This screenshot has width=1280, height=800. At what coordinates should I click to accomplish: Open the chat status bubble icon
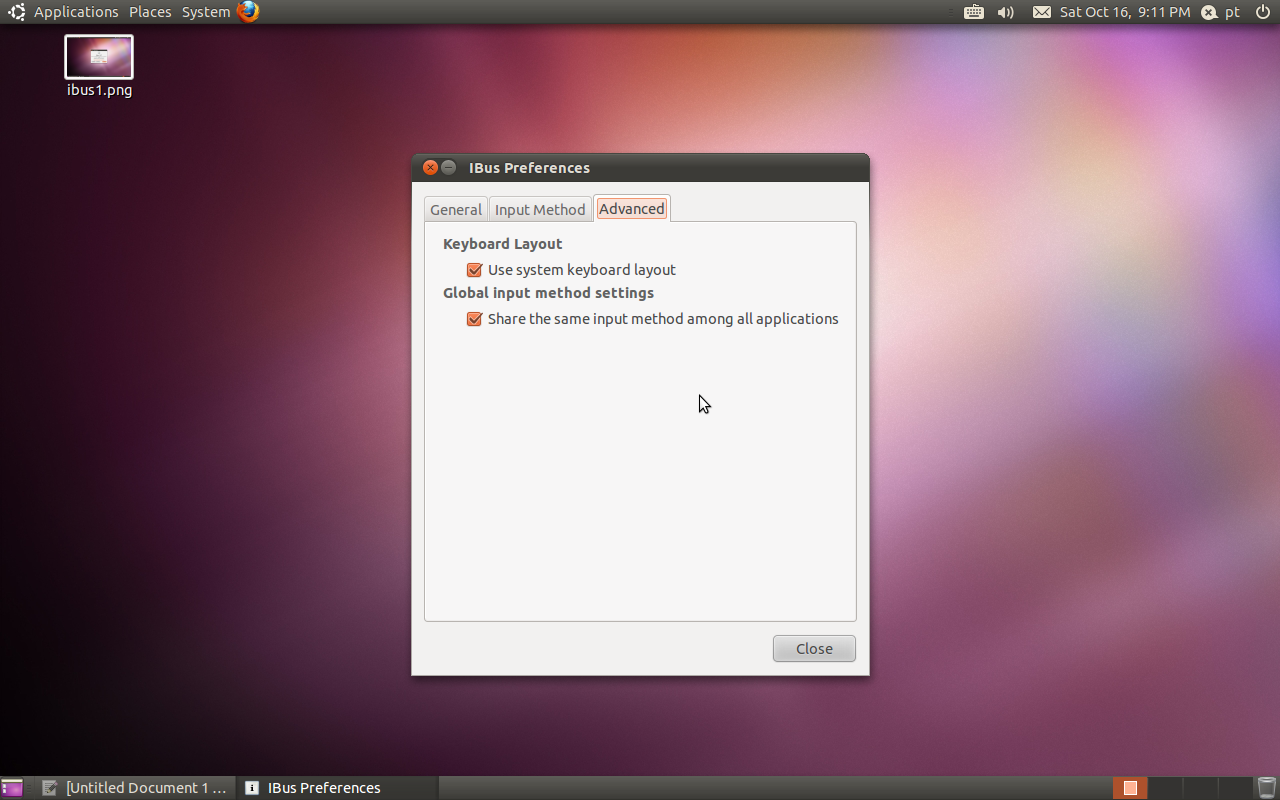pos(1209,12)
